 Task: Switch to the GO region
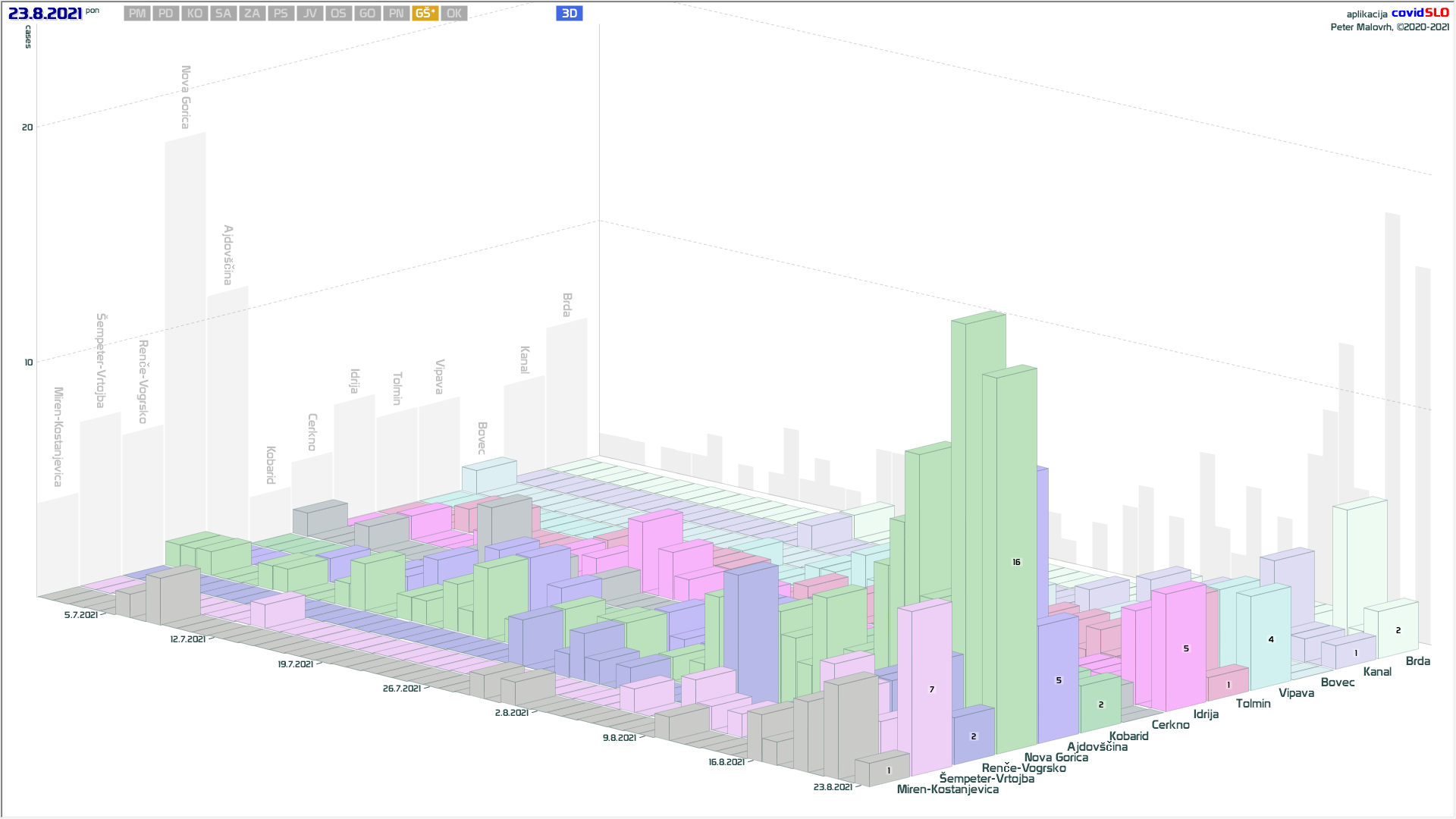(368, 14)
